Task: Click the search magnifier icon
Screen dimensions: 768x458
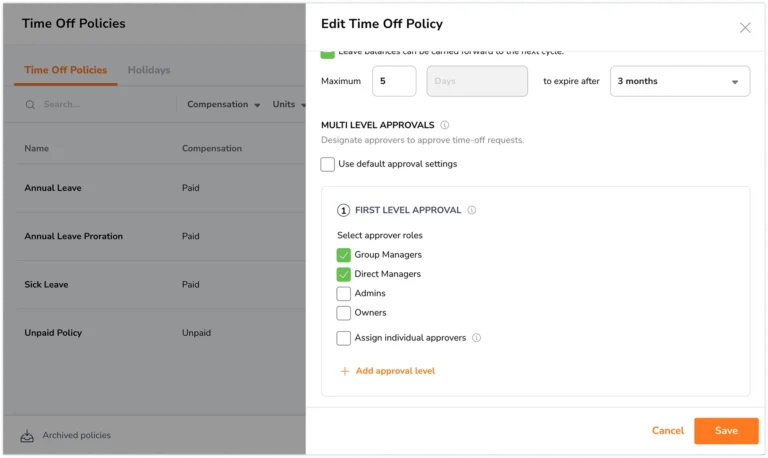Action: coord(30,105)
